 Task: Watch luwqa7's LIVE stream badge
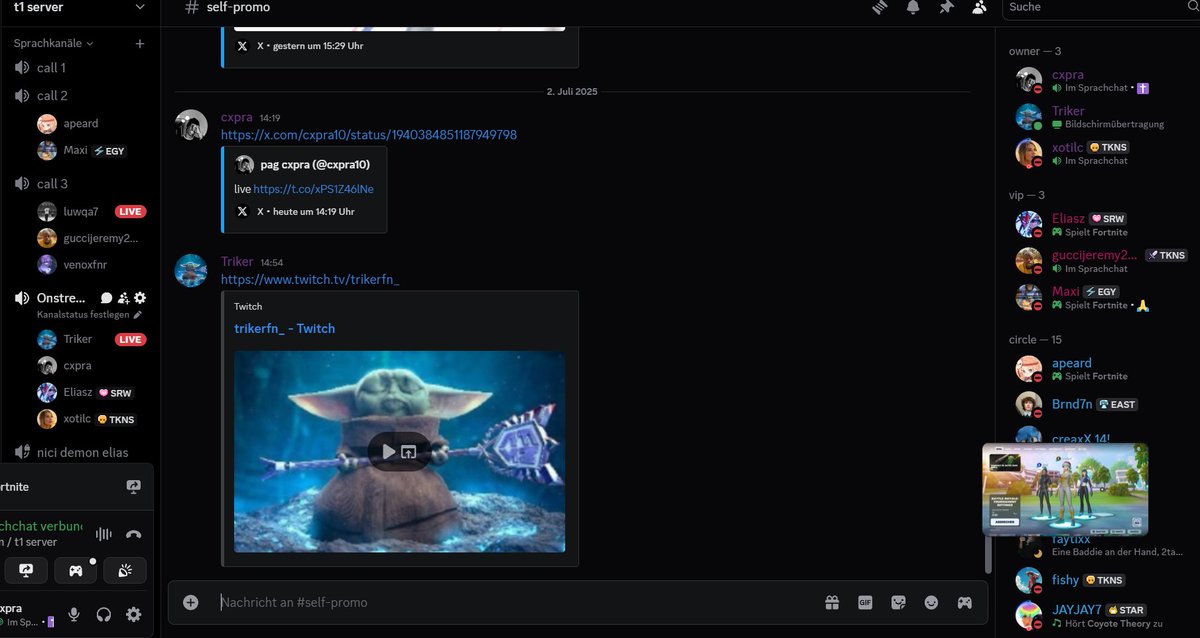pyautogui.click(x=130, y=212)
